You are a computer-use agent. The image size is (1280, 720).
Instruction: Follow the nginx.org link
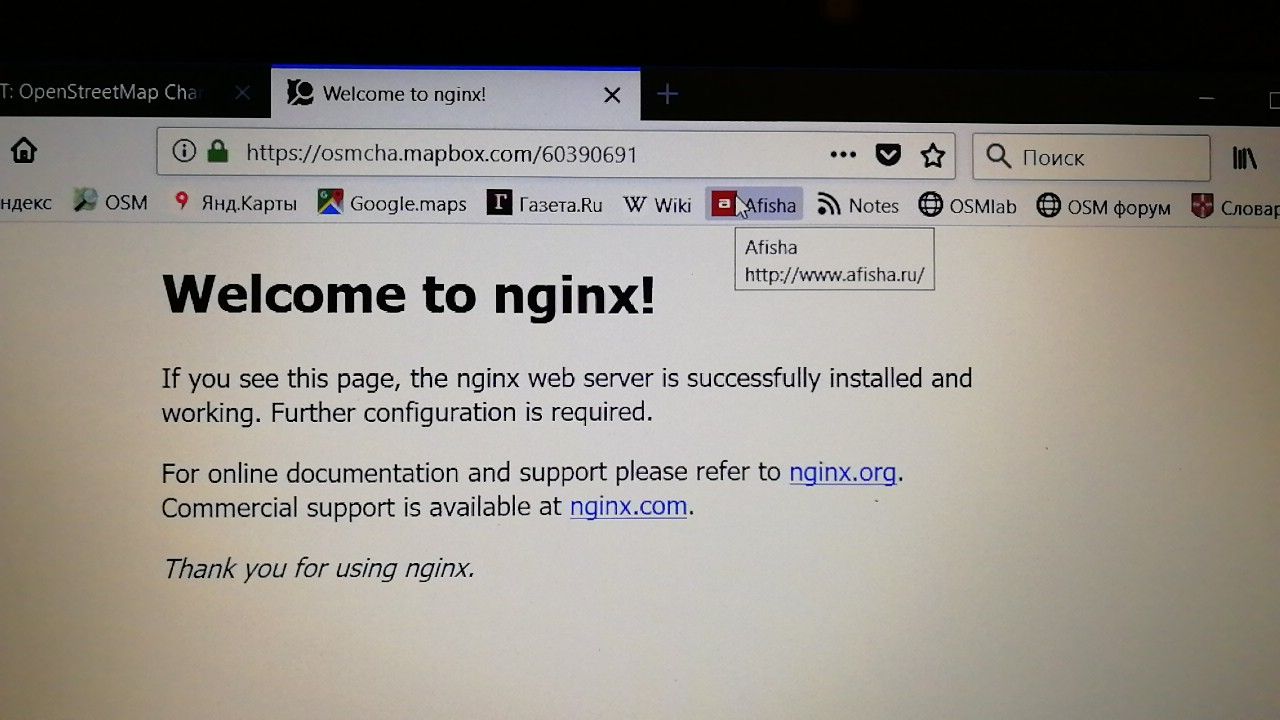(x=842, y=471)
